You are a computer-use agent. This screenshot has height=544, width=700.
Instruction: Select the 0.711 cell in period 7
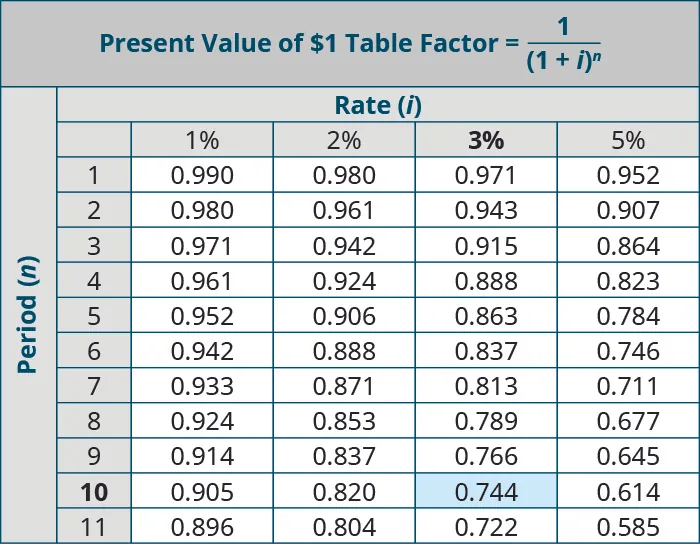pyautogui.click(x=628, y=386)
